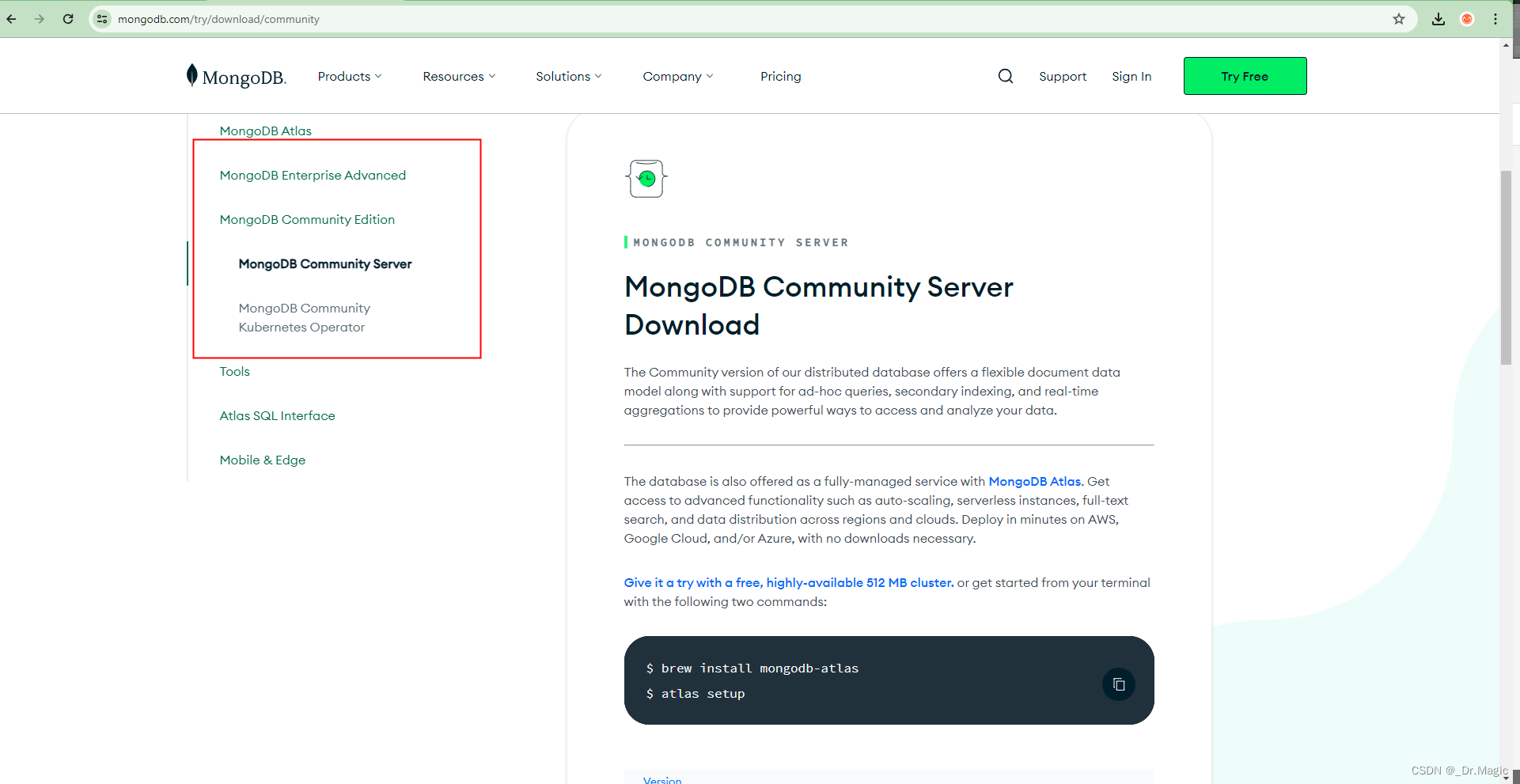The height and width of the screenshot is (784, 1520).
Task: Open the Resources dropdown
Action: coord(458,76)
